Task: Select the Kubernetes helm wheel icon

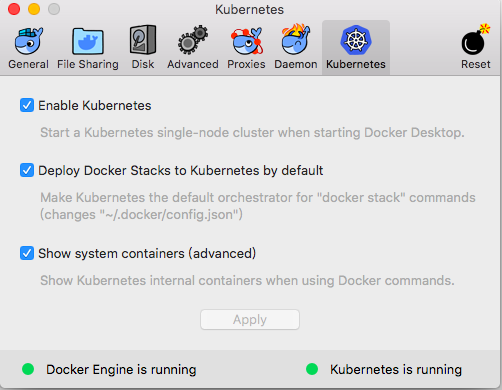Action: 356,40
